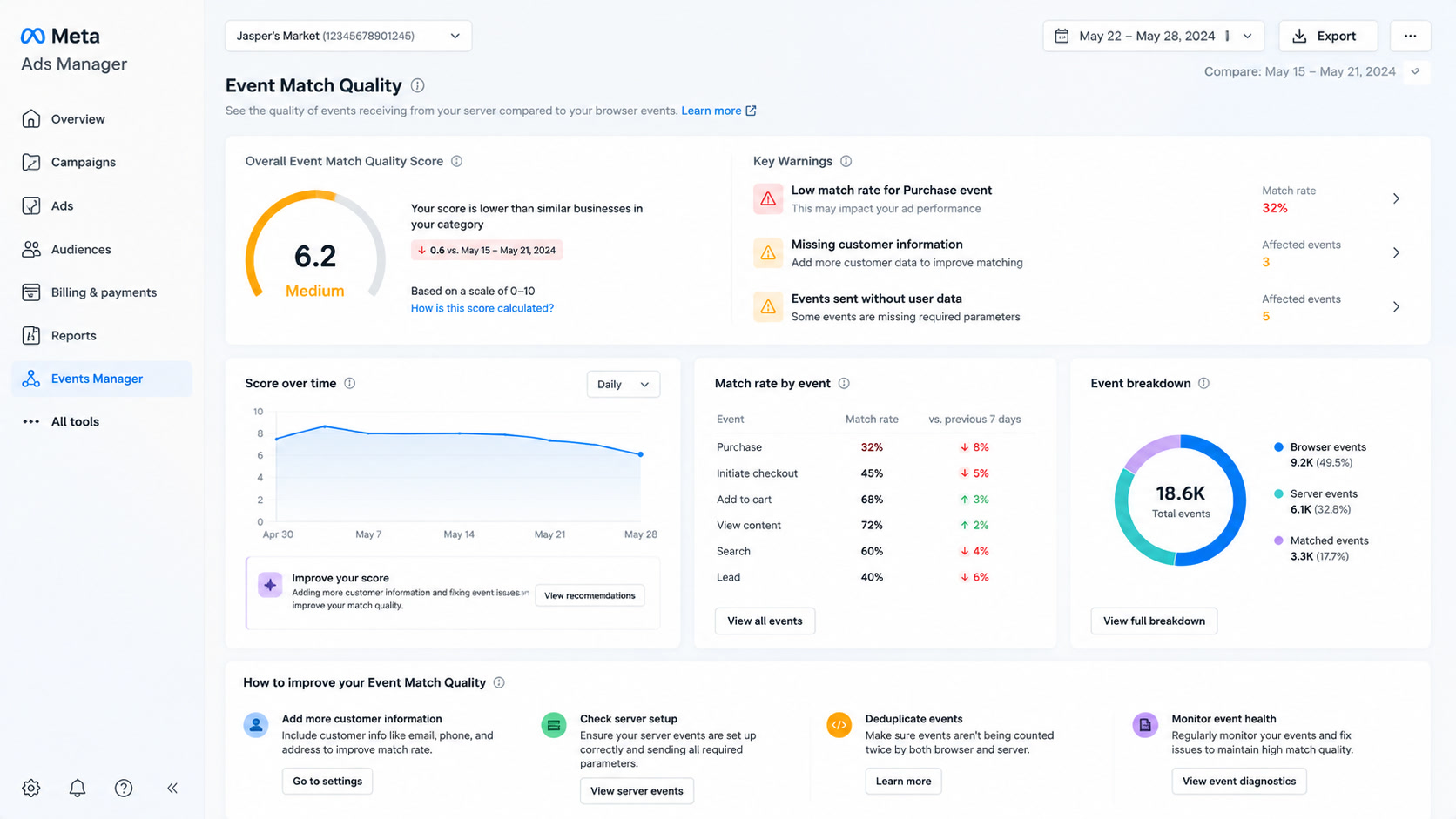Open Reports from the sidebar
Viewport: 1456px width, 819px height.
[102, 335]
